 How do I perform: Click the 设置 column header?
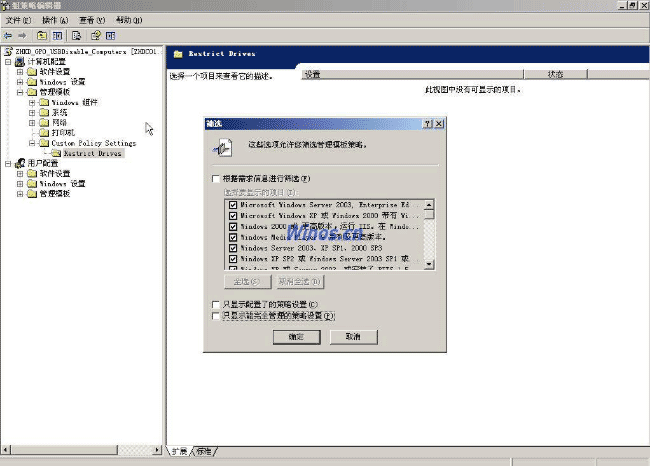412,75
